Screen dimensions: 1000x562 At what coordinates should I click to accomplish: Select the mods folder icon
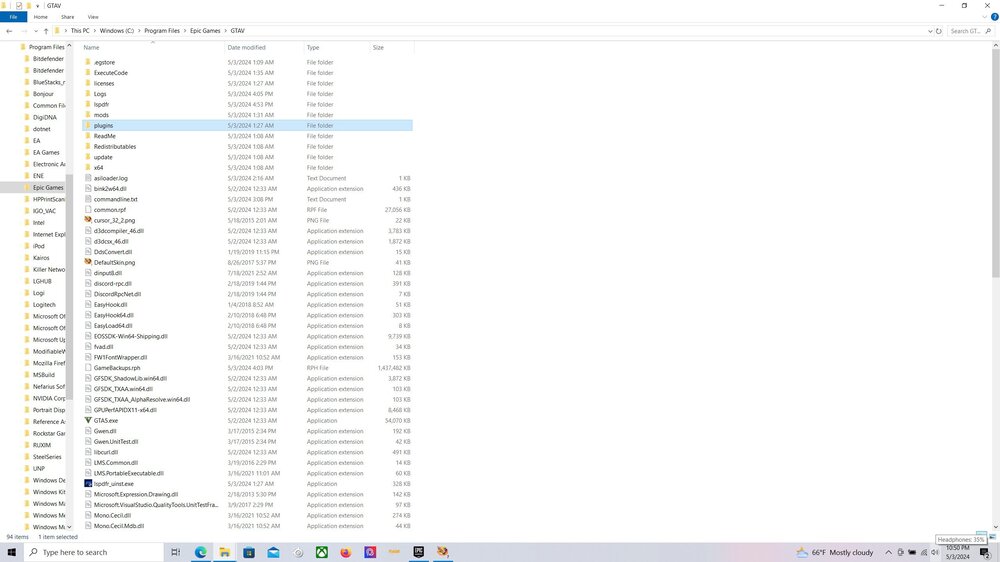(88, 115)
